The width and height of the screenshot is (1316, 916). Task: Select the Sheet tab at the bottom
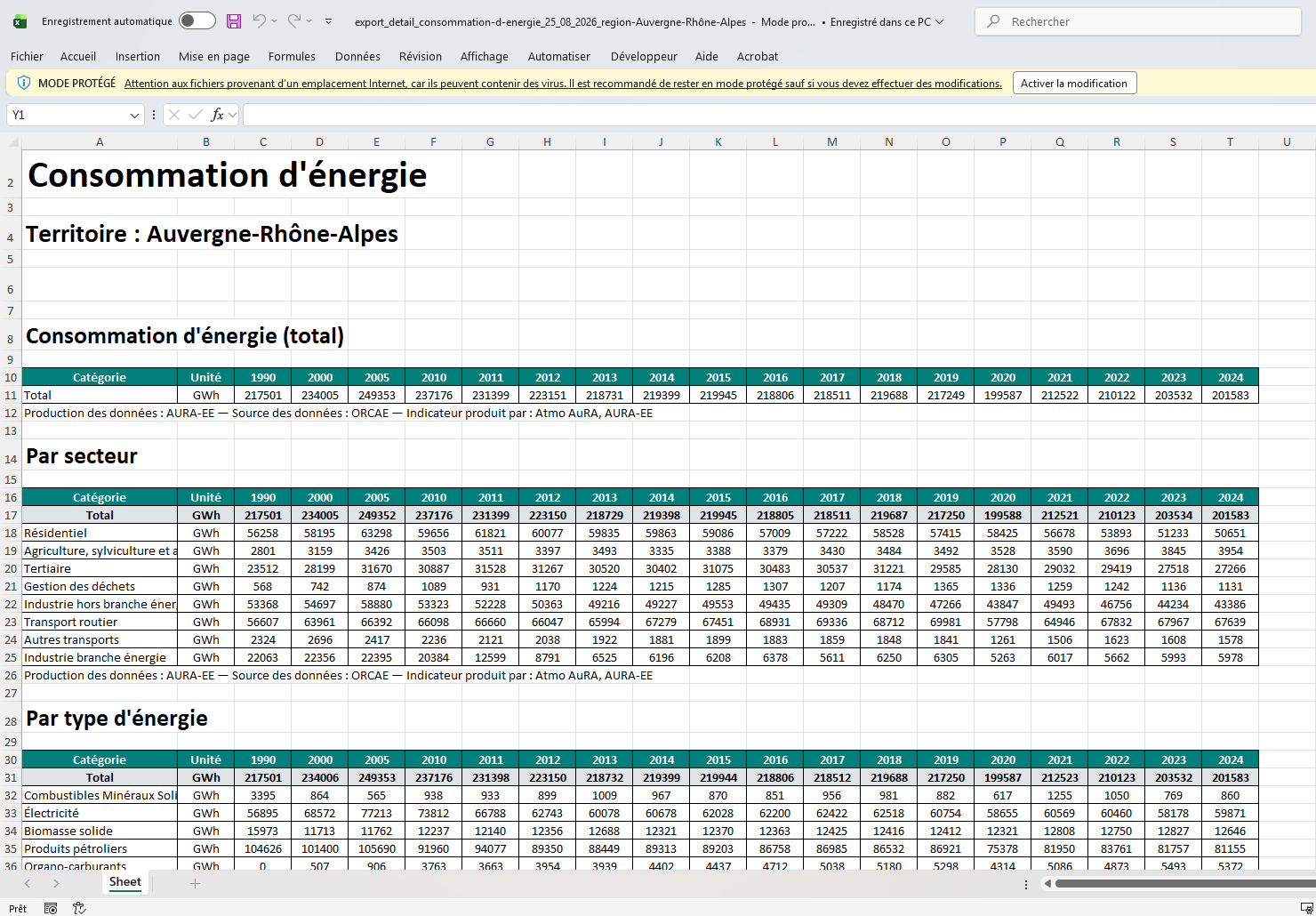click(125, 882)
